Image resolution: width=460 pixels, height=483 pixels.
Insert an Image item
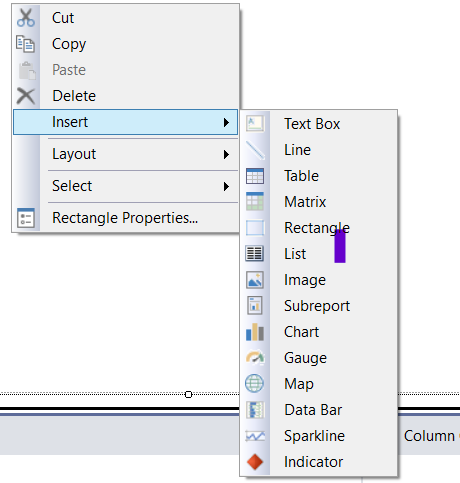point(318,280)
